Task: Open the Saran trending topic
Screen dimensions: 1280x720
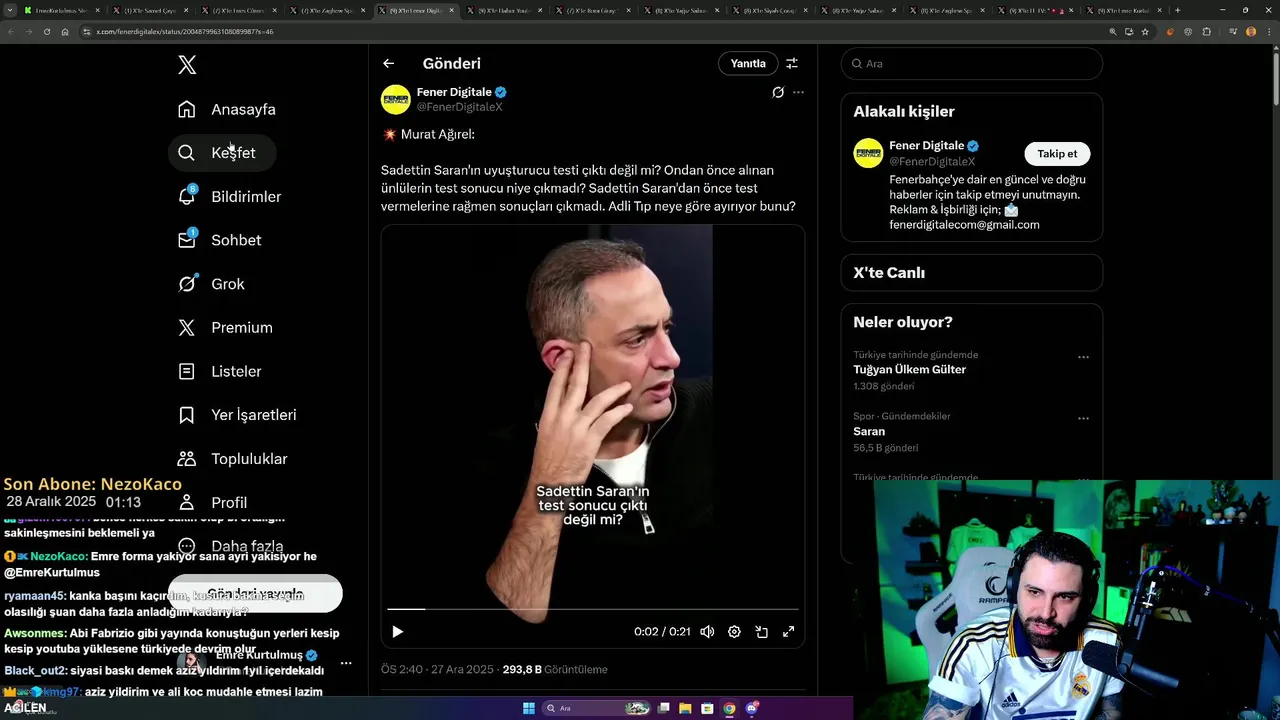Action: (x=869, y=431)
